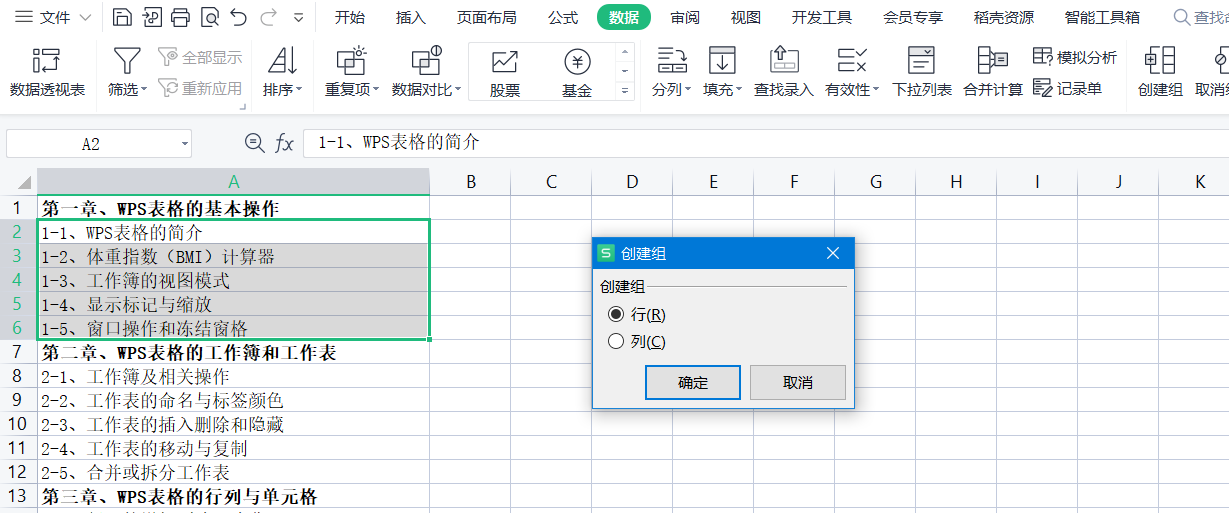The width and height of the screenshot is (1229, 513).
Task: Click the 创建组 group icon in ribbon
Action: click(1160, 62)
